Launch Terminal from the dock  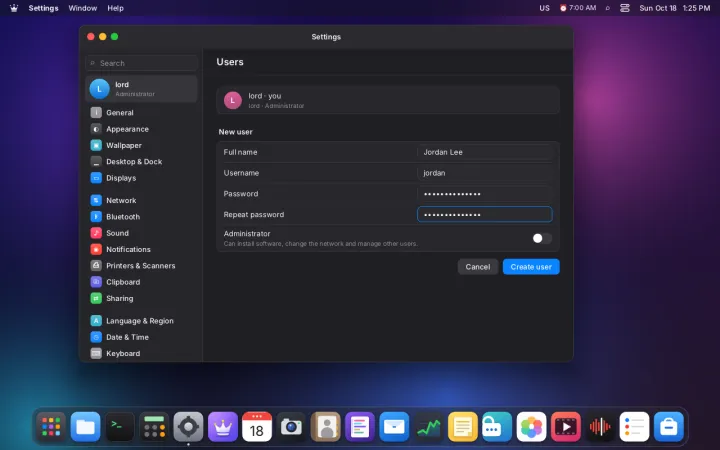point(120,427)
